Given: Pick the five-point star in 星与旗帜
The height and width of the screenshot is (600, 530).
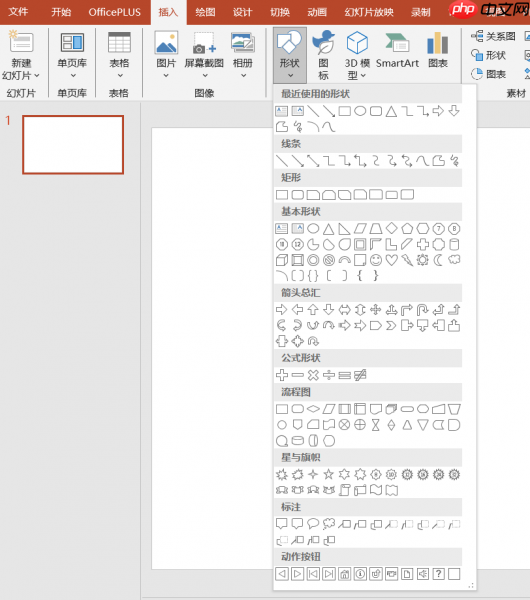Looking at the screenshot, I should [329, 474].
